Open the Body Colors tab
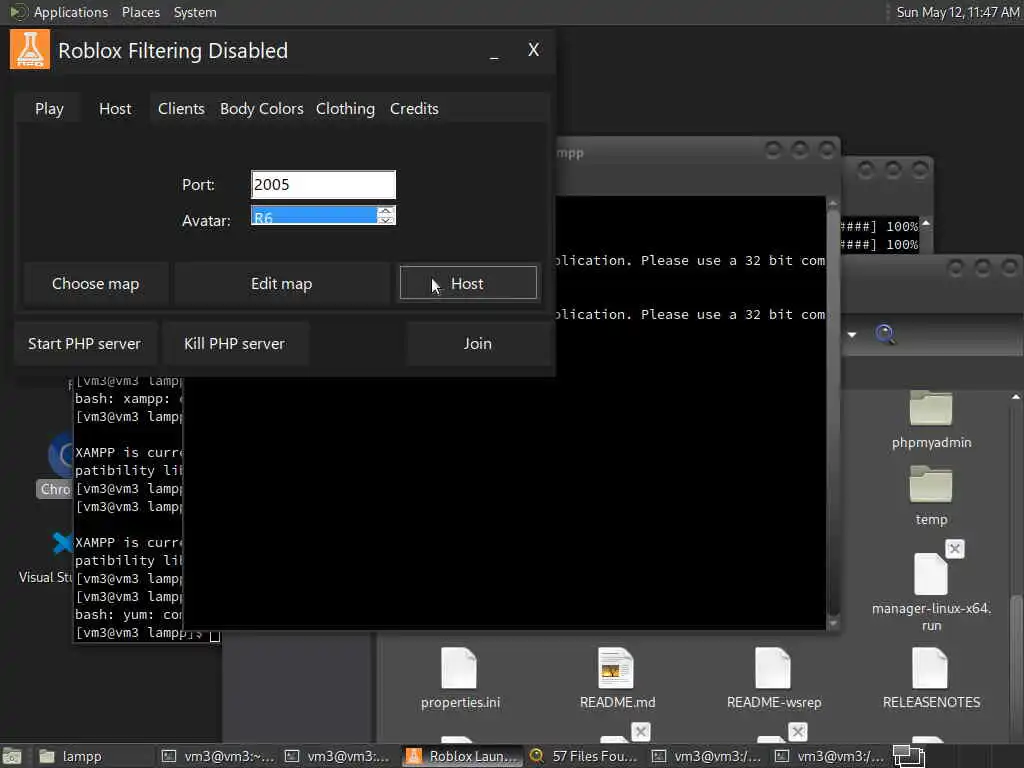Screen dimensions: 1024x768 tap(261, 108)
